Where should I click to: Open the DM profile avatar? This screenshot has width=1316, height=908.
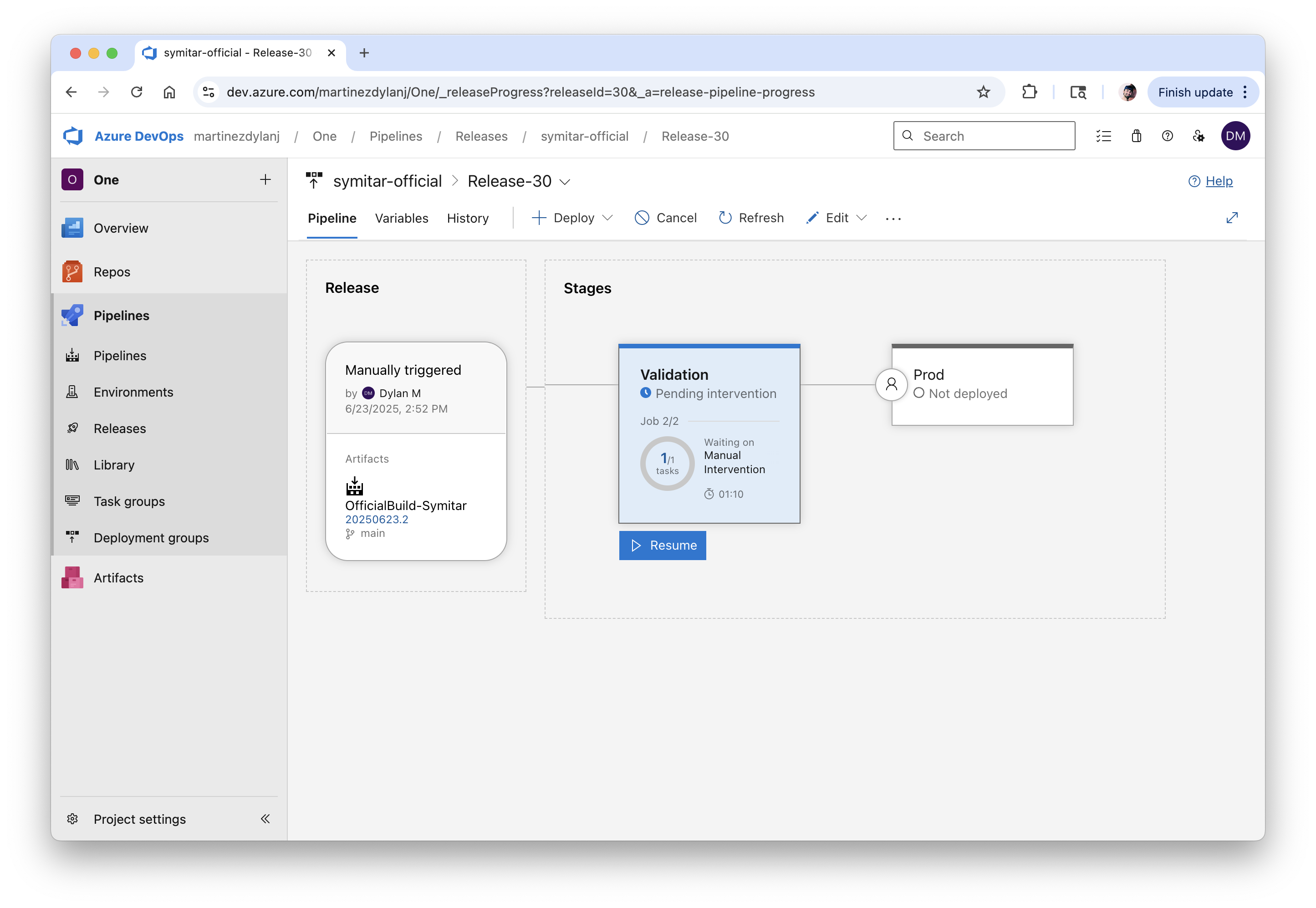pyautogui.click(x=1235, y=136)
